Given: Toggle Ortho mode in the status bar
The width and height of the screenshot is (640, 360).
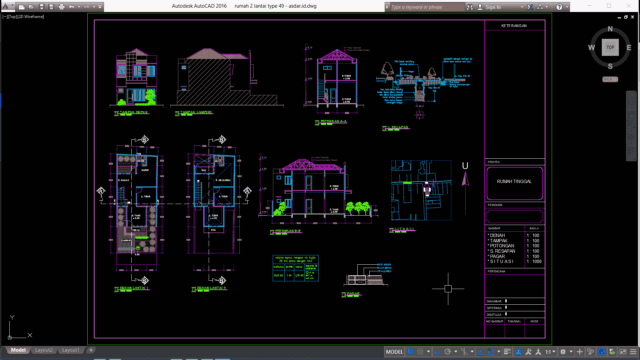Looking at the screenshot, I should pos(437,352).
